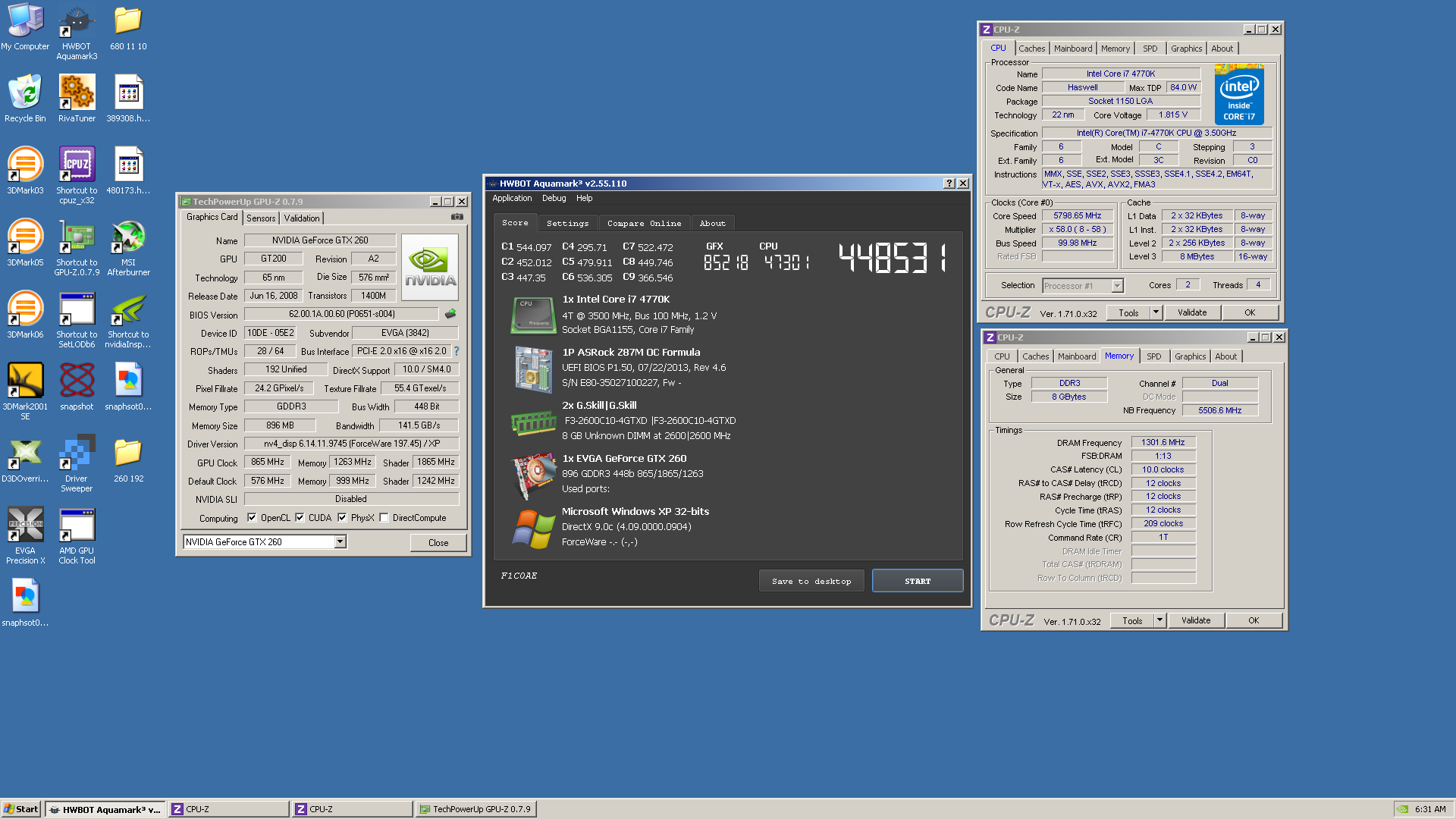Launch MSI Afterburner desktop icon
The width and height of the screenshot is (1456, 819).
pos(128,247)
